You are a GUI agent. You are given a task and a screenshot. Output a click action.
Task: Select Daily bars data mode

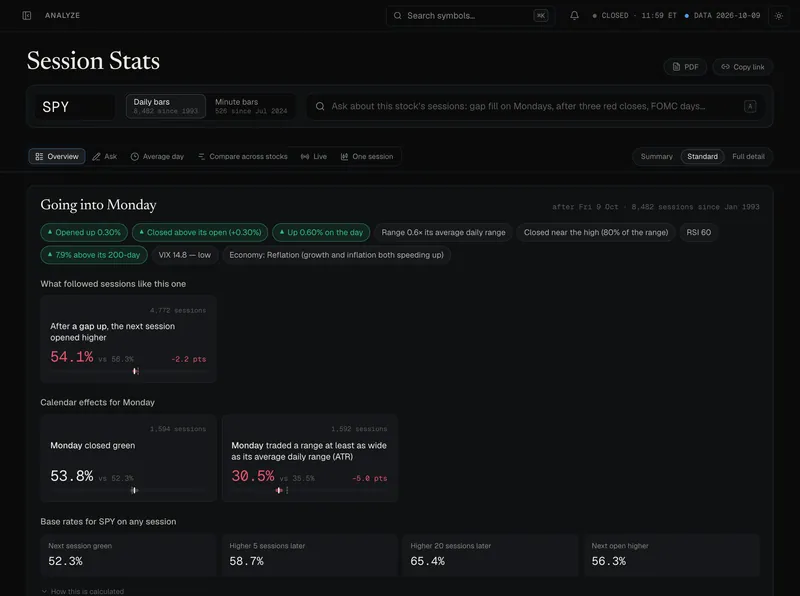(x=166, y=106)
